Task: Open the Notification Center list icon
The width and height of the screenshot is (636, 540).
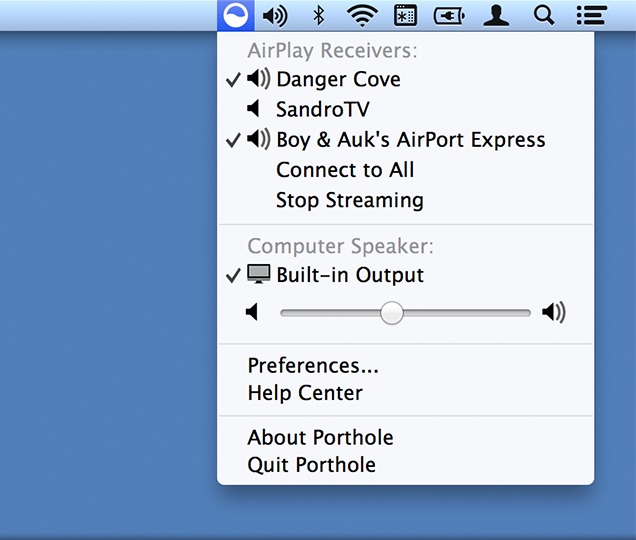Action: tap(593, 15)
